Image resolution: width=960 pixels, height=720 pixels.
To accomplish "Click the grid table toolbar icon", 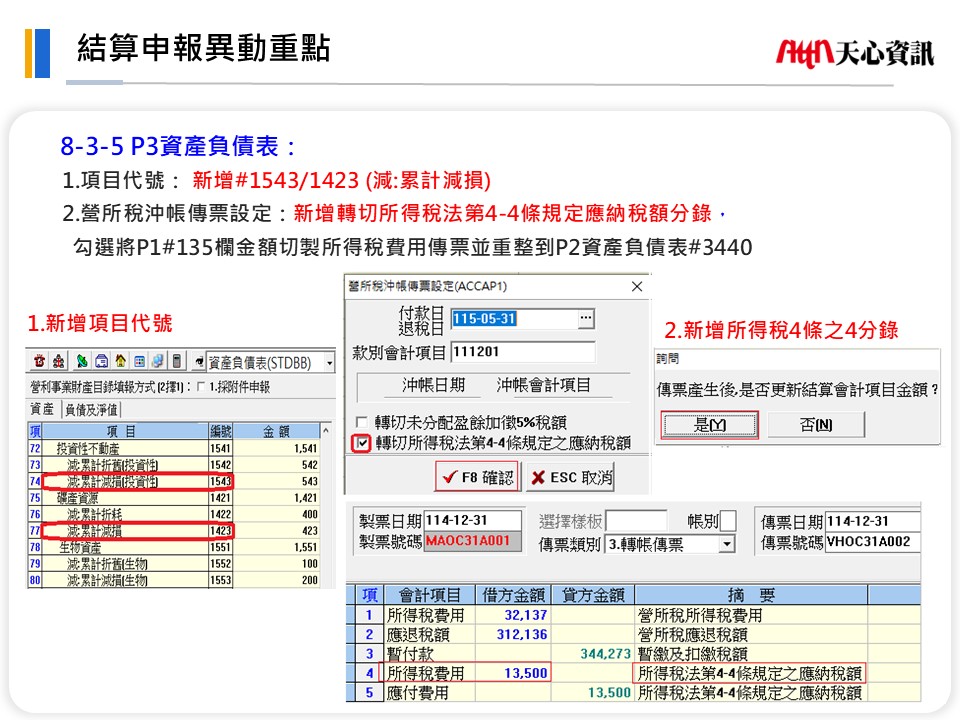I will 139,361.
